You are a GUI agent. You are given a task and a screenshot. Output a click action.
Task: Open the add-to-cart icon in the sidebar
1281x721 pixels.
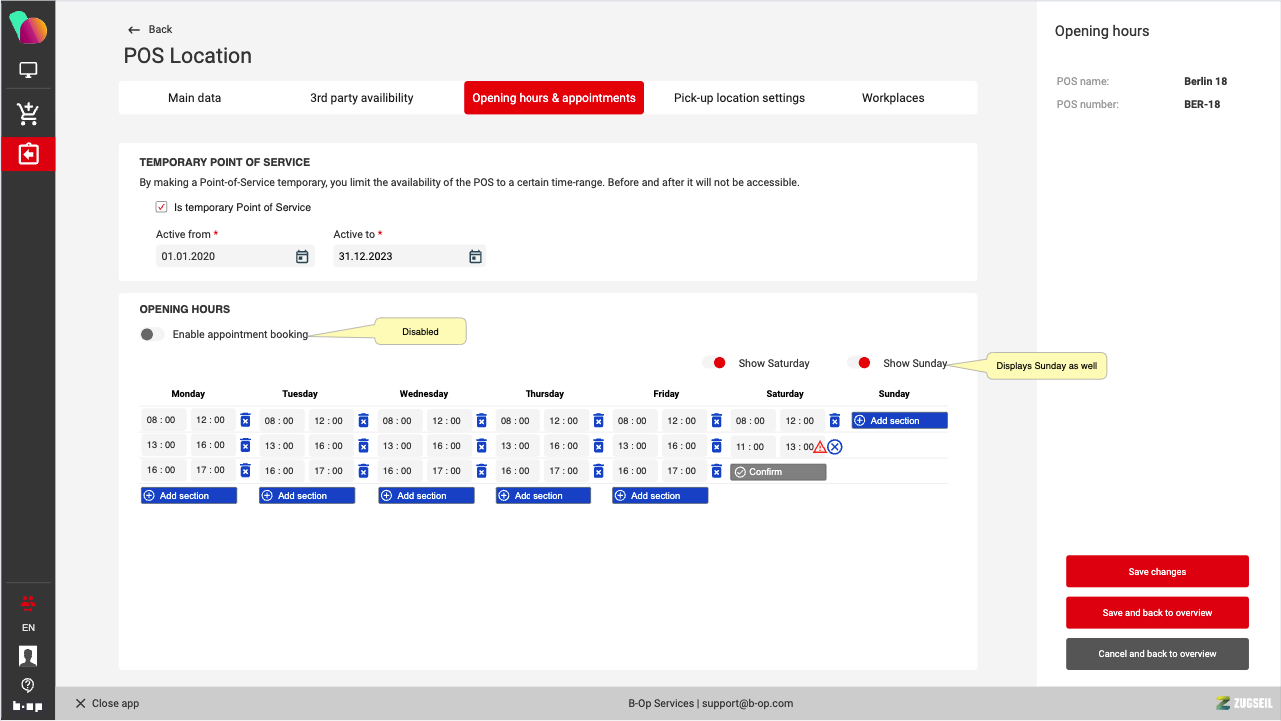pyautogui.click(x=28, y=114)
